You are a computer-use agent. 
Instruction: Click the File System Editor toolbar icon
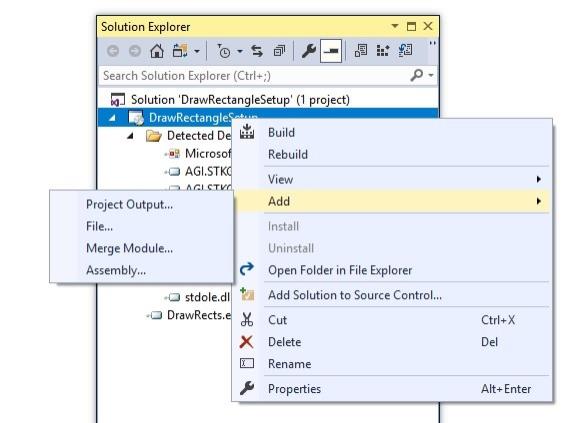point(360,51)
